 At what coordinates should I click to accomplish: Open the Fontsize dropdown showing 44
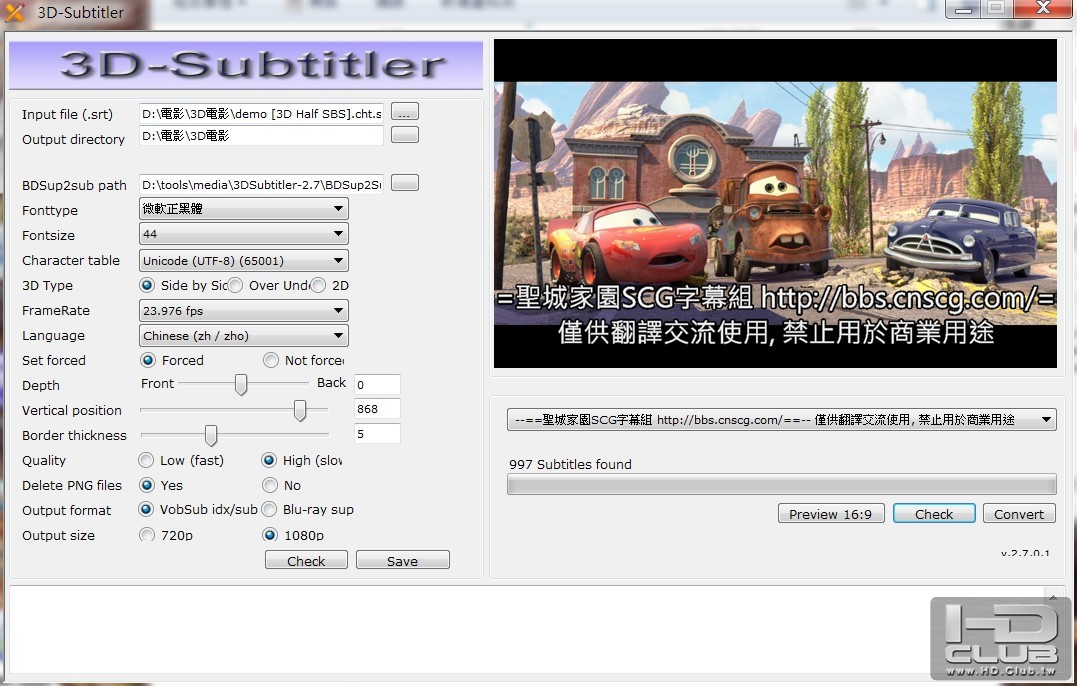click(243, 234)
